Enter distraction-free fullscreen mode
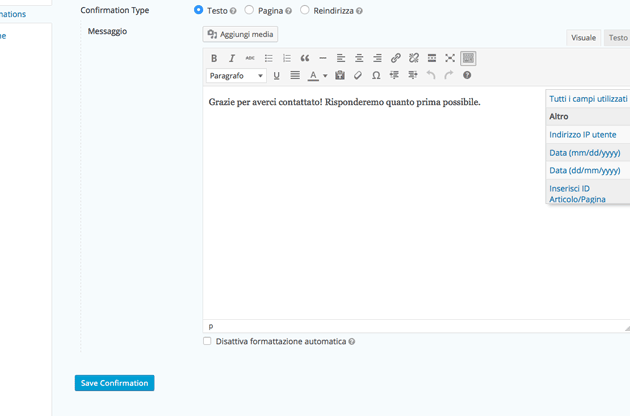Viewport: 630px width, 416px height. coord(450,58)
